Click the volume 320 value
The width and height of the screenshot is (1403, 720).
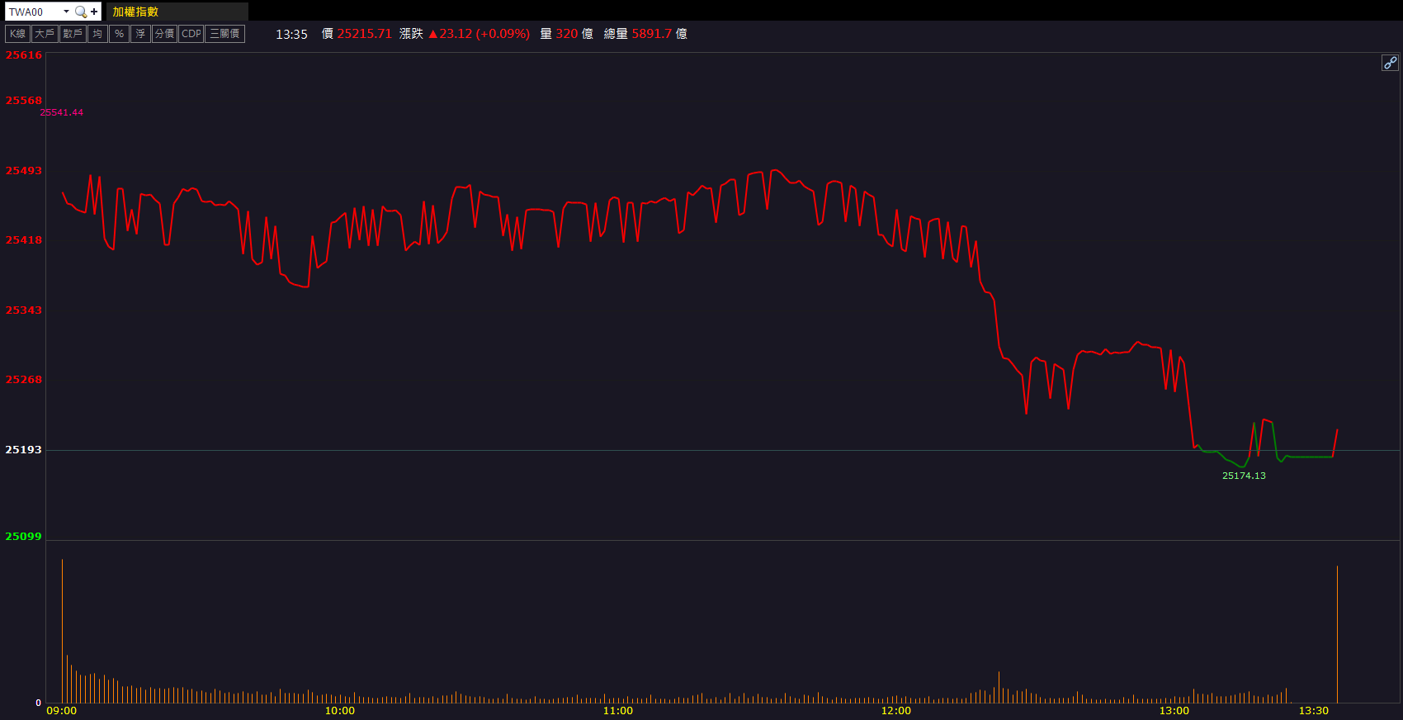tap(567, 34)
